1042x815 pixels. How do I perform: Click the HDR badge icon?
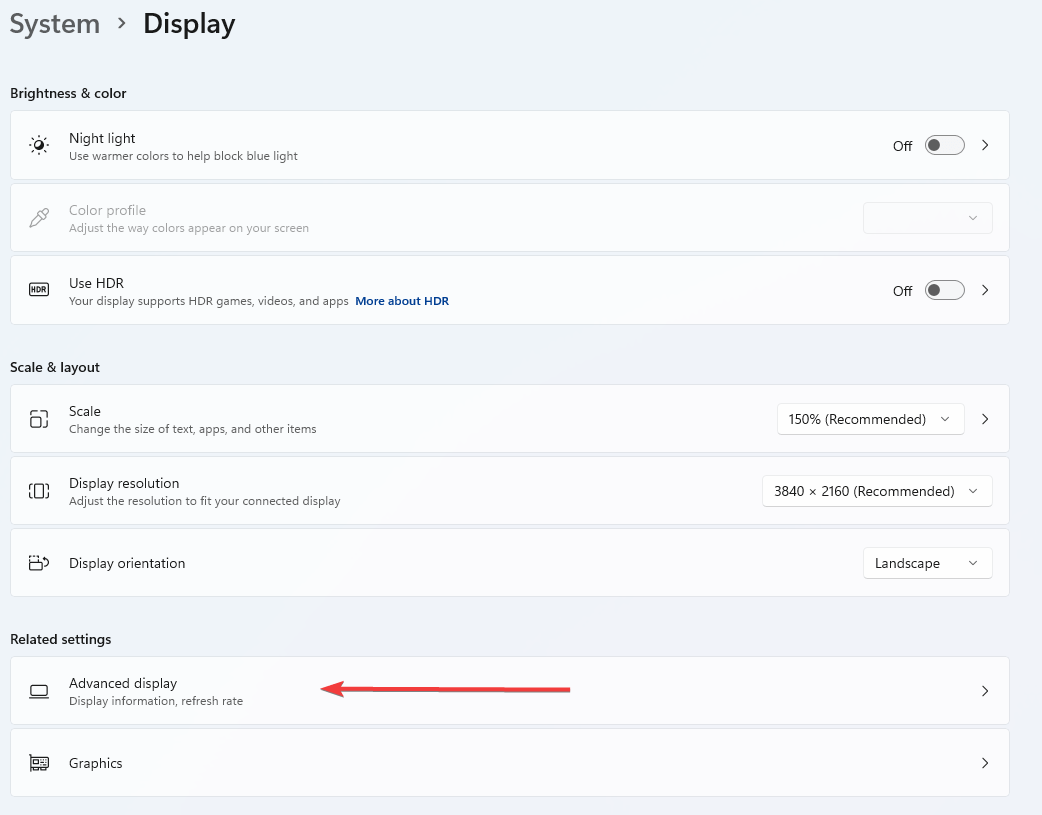pyautogui.click(x=38, y=290)
